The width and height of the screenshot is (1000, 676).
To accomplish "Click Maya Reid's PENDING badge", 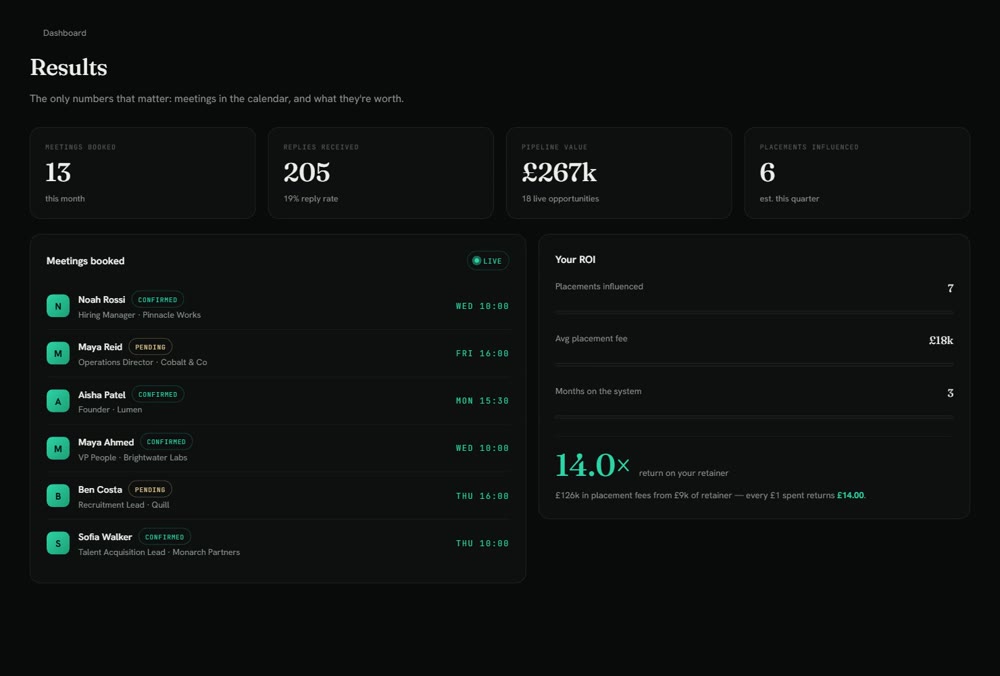I will click(x=151, y=347).
